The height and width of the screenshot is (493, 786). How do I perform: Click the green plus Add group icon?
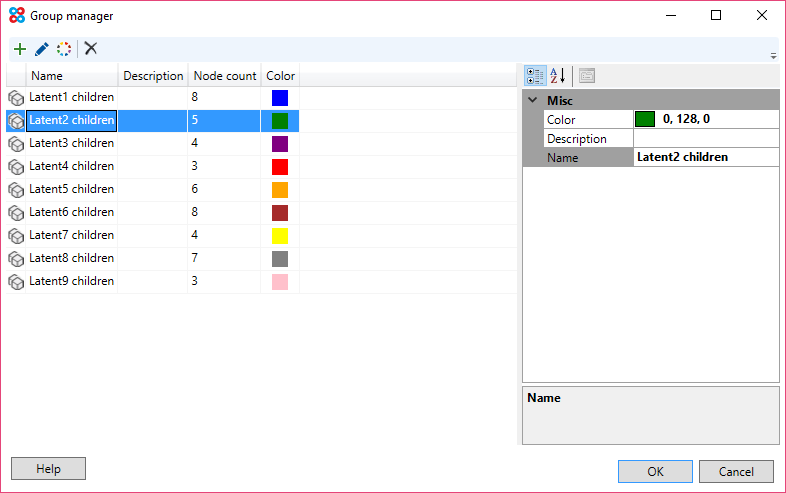[x=20, y=49]
